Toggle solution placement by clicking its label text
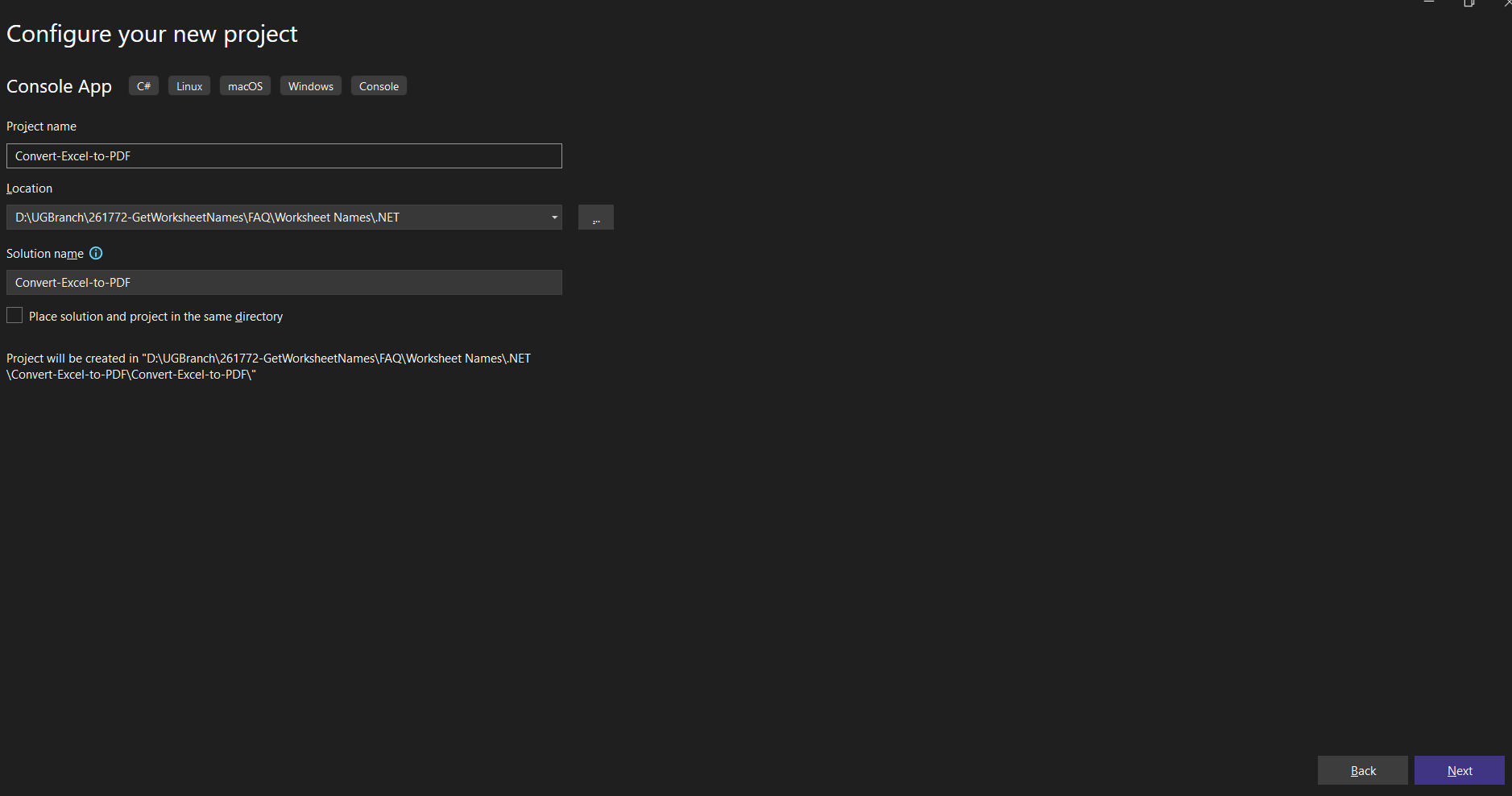The width and height of the screenshot is (1512, 796). (155, 316)
